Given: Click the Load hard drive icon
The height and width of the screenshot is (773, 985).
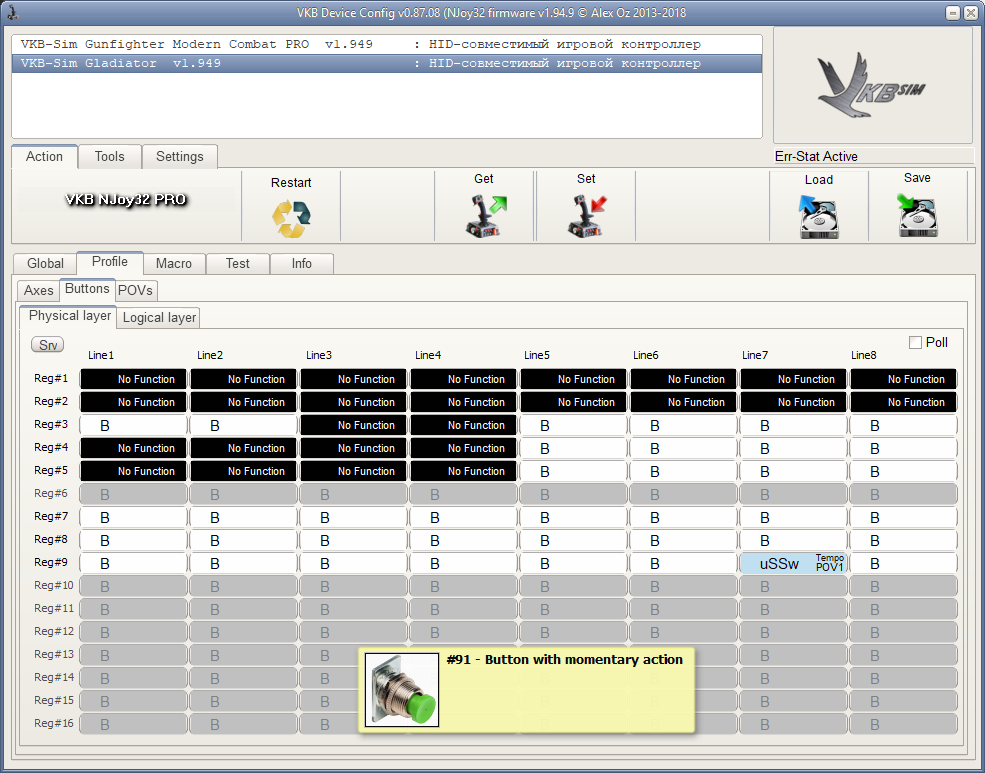Looking at the screenshot, I should pyautogui.click(x=819, y=217).
